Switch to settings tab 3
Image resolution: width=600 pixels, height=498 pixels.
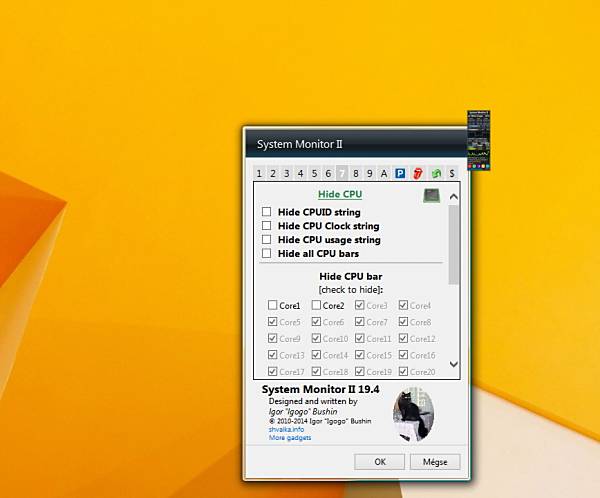[287, 173]
